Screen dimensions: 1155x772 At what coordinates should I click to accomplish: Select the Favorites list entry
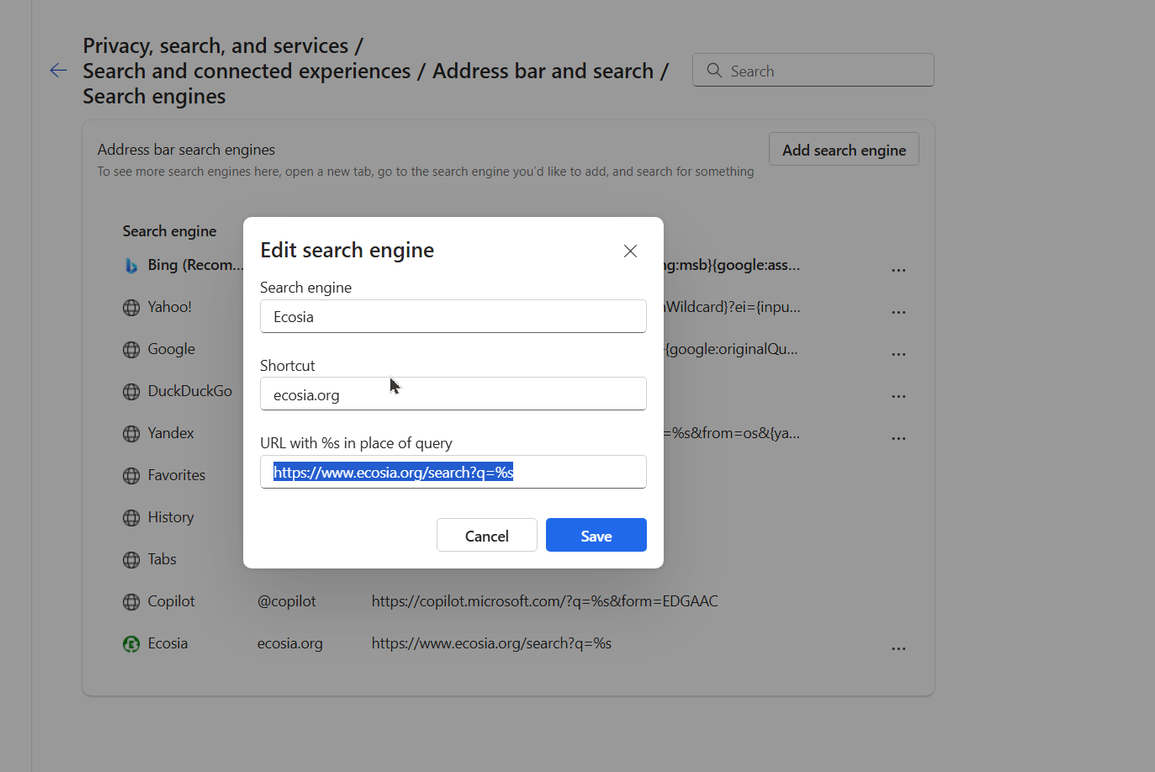point(176,474)
